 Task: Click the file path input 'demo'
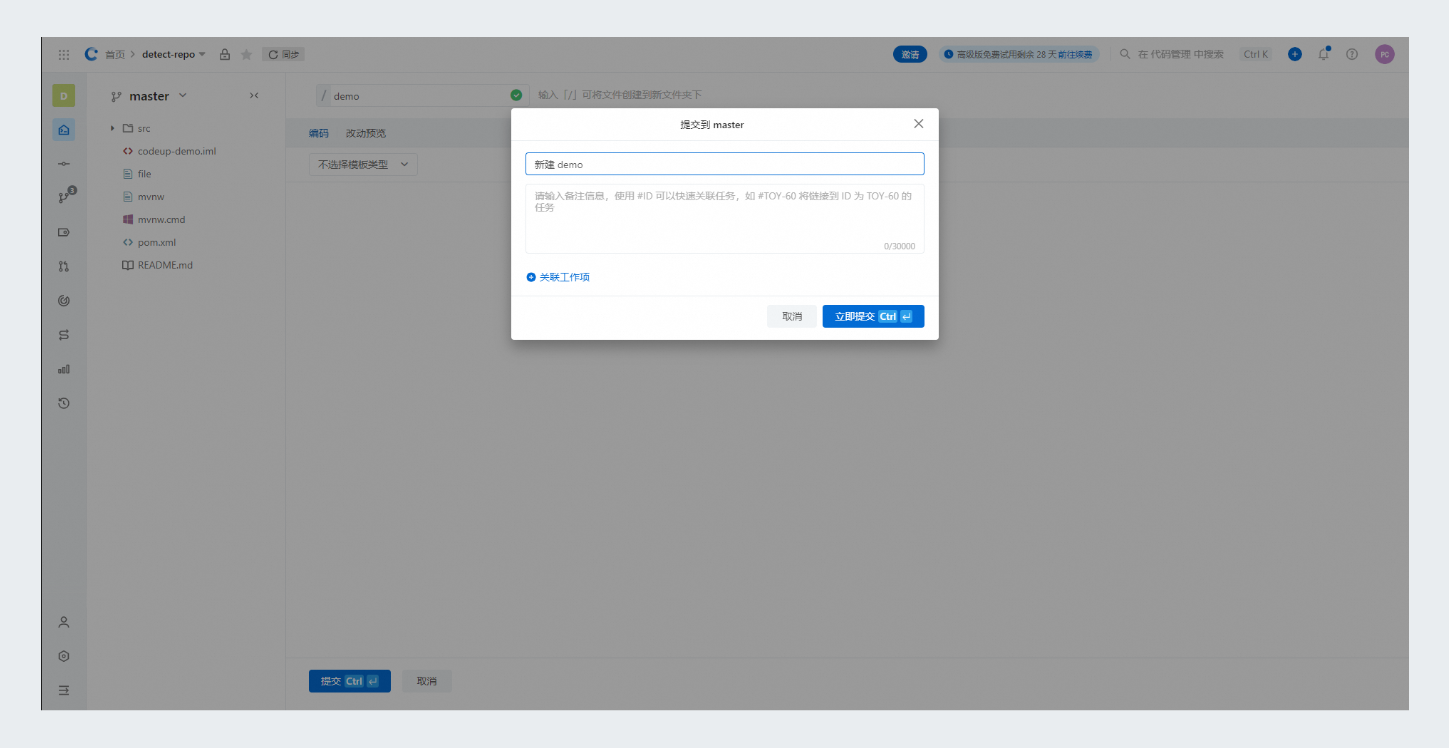point(422,96)
